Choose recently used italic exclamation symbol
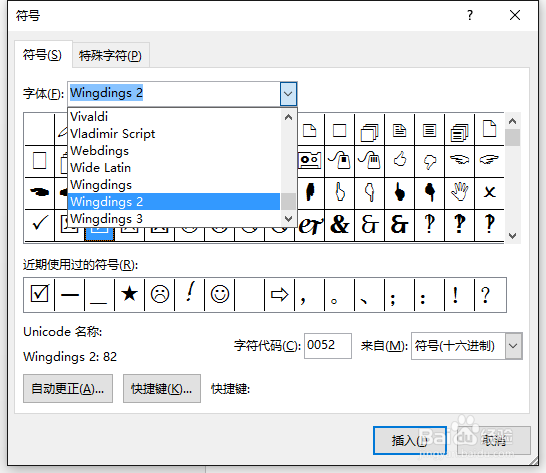The image size is (546, 473). click(189, 295)
